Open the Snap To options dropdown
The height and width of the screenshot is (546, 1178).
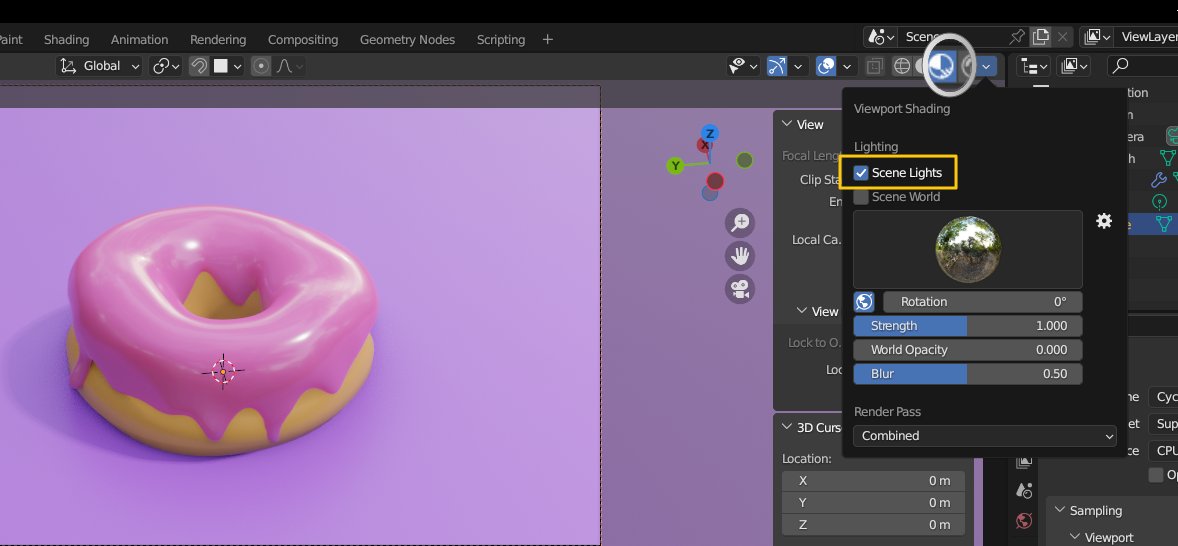tap(228, 66)
